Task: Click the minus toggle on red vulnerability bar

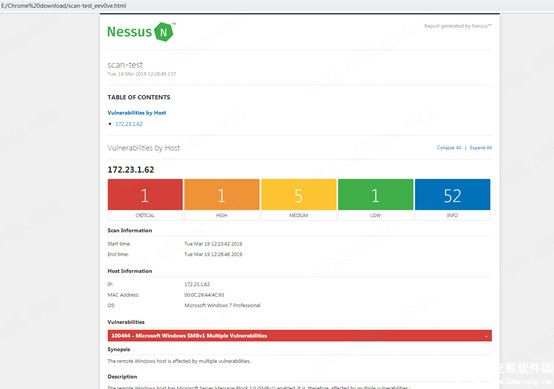Action: [486, 336]
